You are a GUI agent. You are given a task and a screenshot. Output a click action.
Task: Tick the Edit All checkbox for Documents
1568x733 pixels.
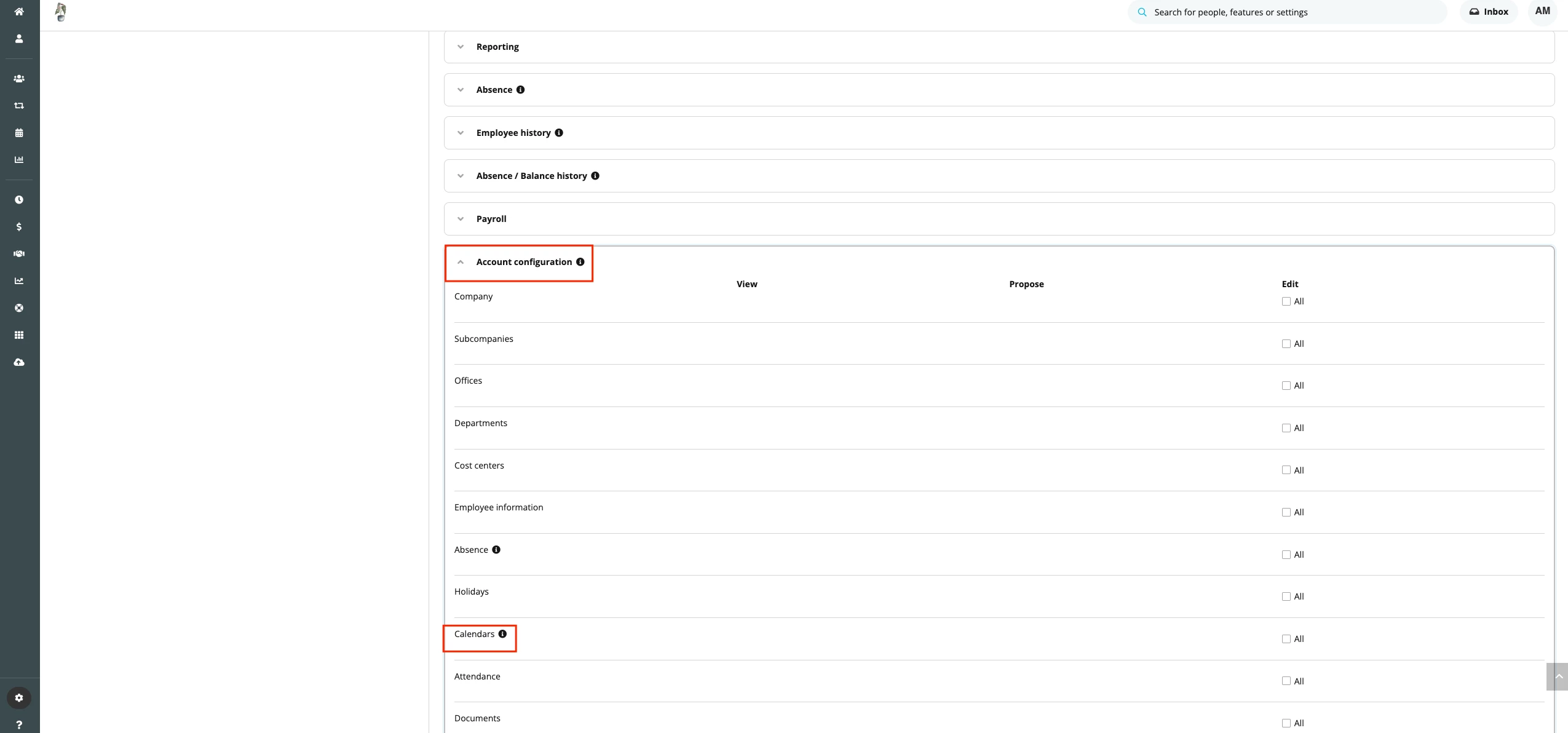tap(1286, 723)
